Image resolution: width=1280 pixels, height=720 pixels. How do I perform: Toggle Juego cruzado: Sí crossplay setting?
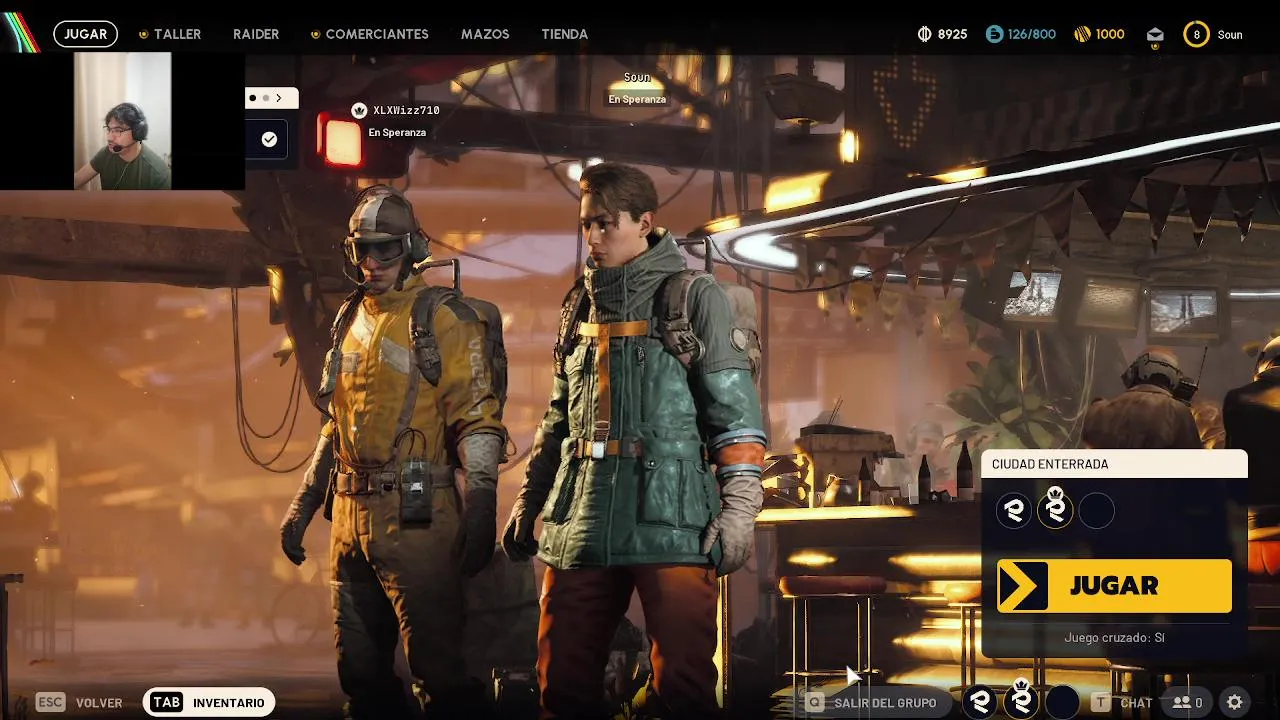coord(1114,637)
